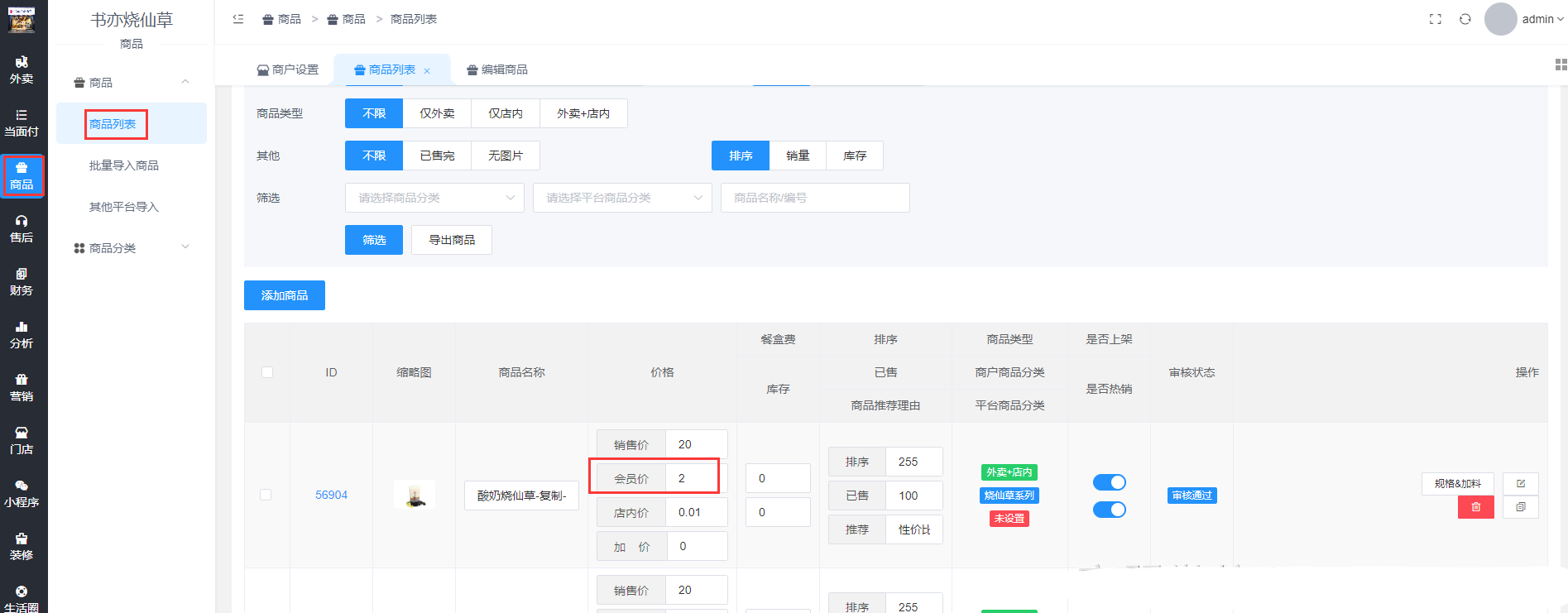
Task: Open the 商品 sidebar section
Action: [22, 176]
